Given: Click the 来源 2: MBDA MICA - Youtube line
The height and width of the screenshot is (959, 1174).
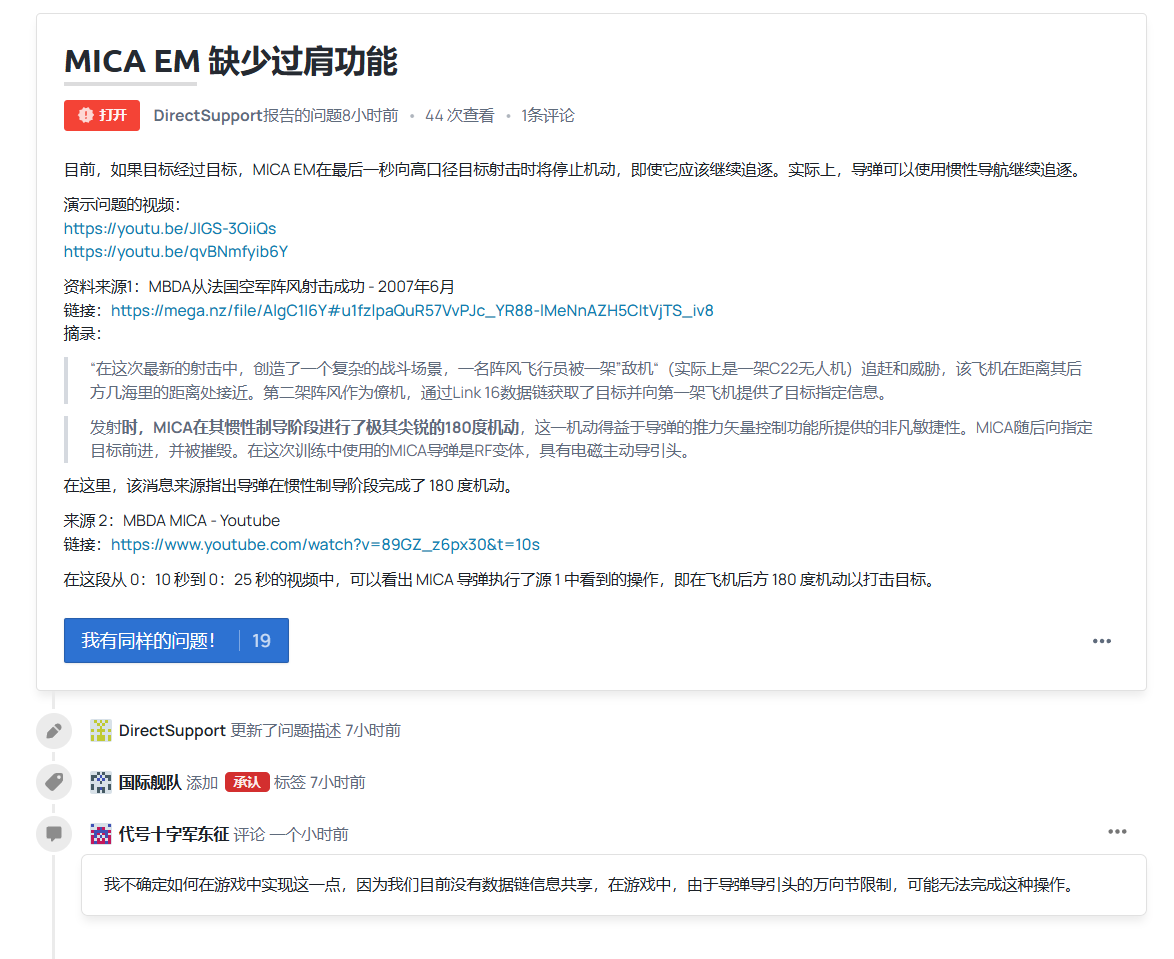Looking at the screenshot, I should [171, 521].
